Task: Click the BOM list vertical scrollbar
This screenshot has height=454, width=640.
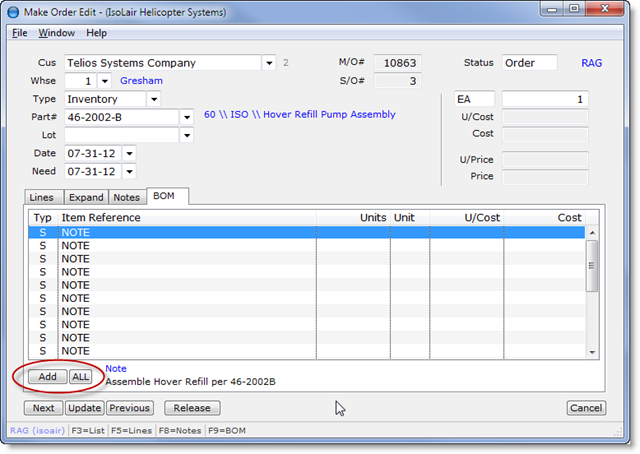Action: [591, 290]
